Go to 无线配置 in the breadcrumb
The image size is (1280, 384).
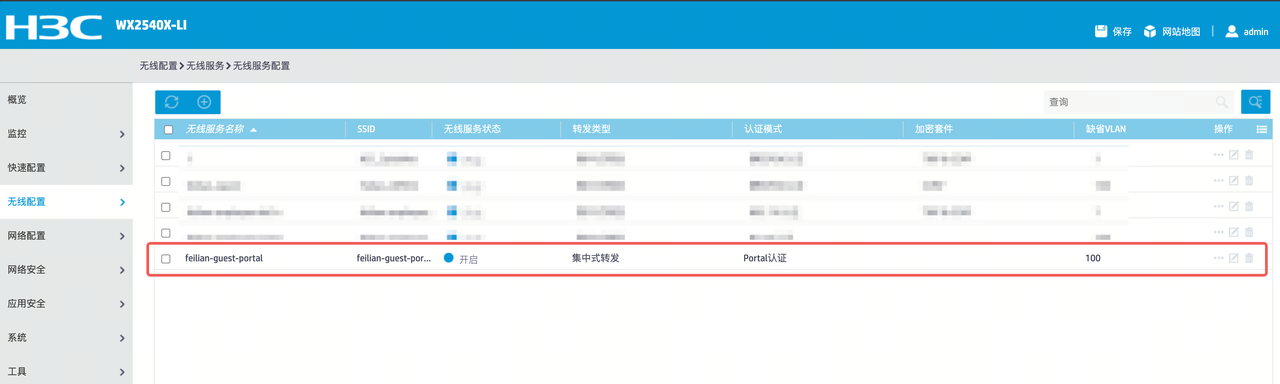coord(158,66)
